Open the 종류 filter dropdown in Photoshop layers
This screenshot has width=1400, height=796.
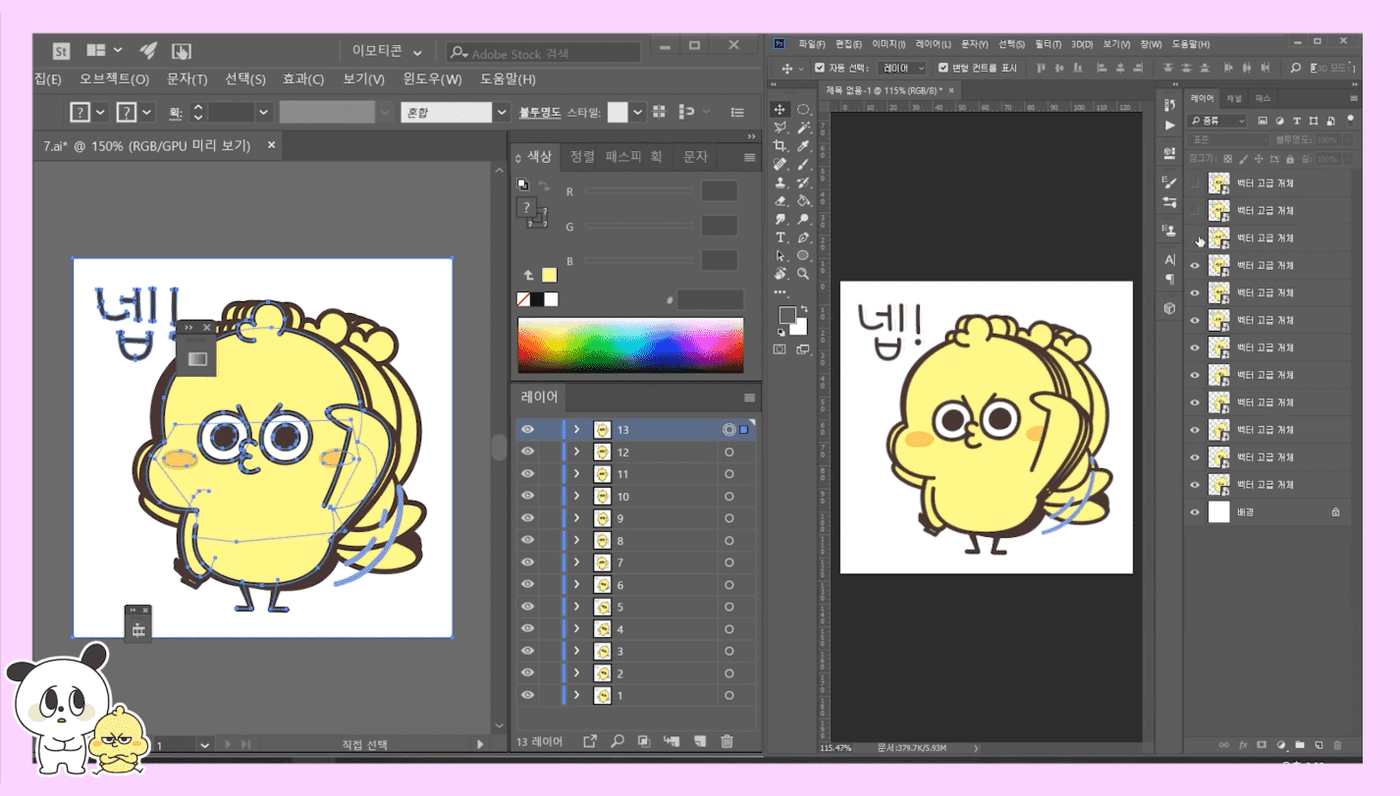click(1217, 120)
